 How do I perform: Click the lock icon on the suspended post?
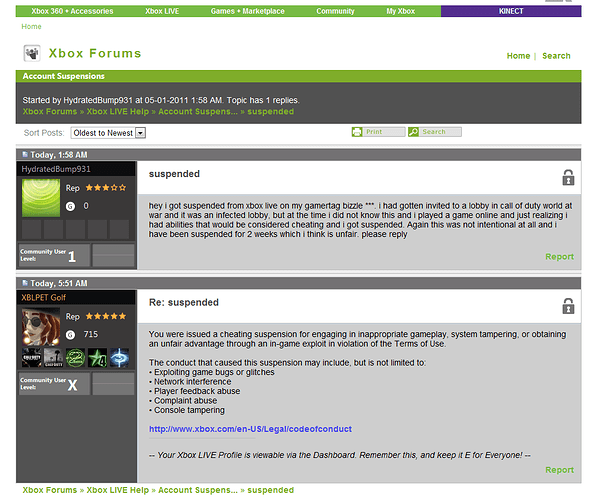tap(568, 177)
